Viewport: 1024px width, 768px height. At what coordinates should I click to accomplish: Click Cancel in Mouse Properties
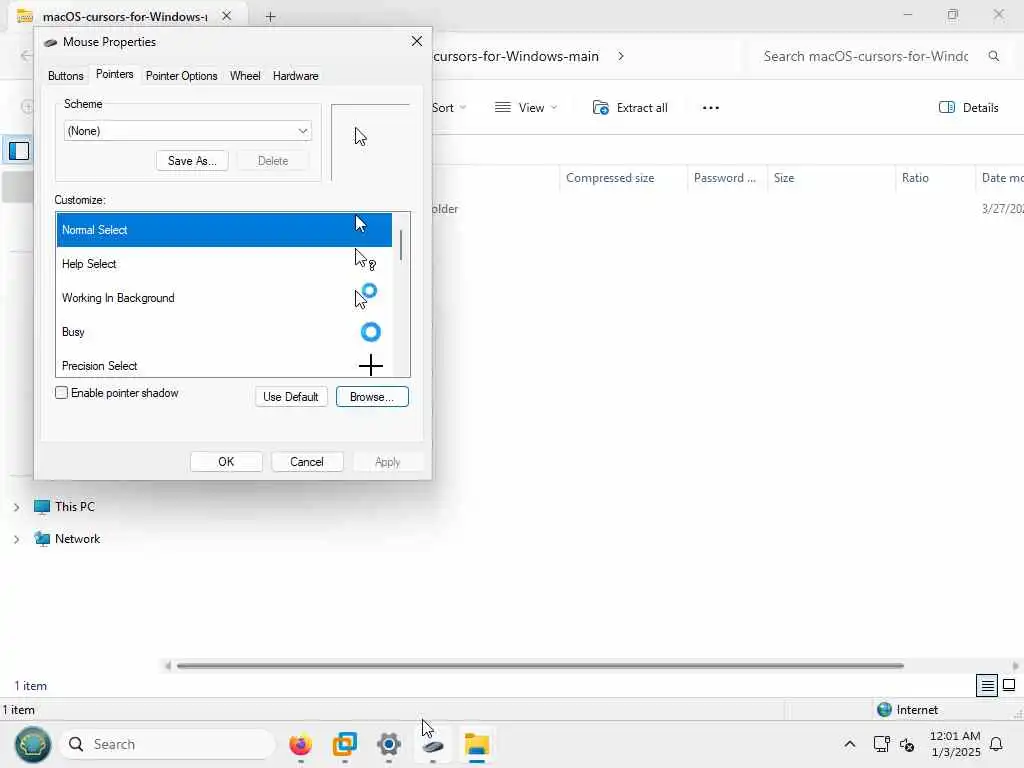307,462
